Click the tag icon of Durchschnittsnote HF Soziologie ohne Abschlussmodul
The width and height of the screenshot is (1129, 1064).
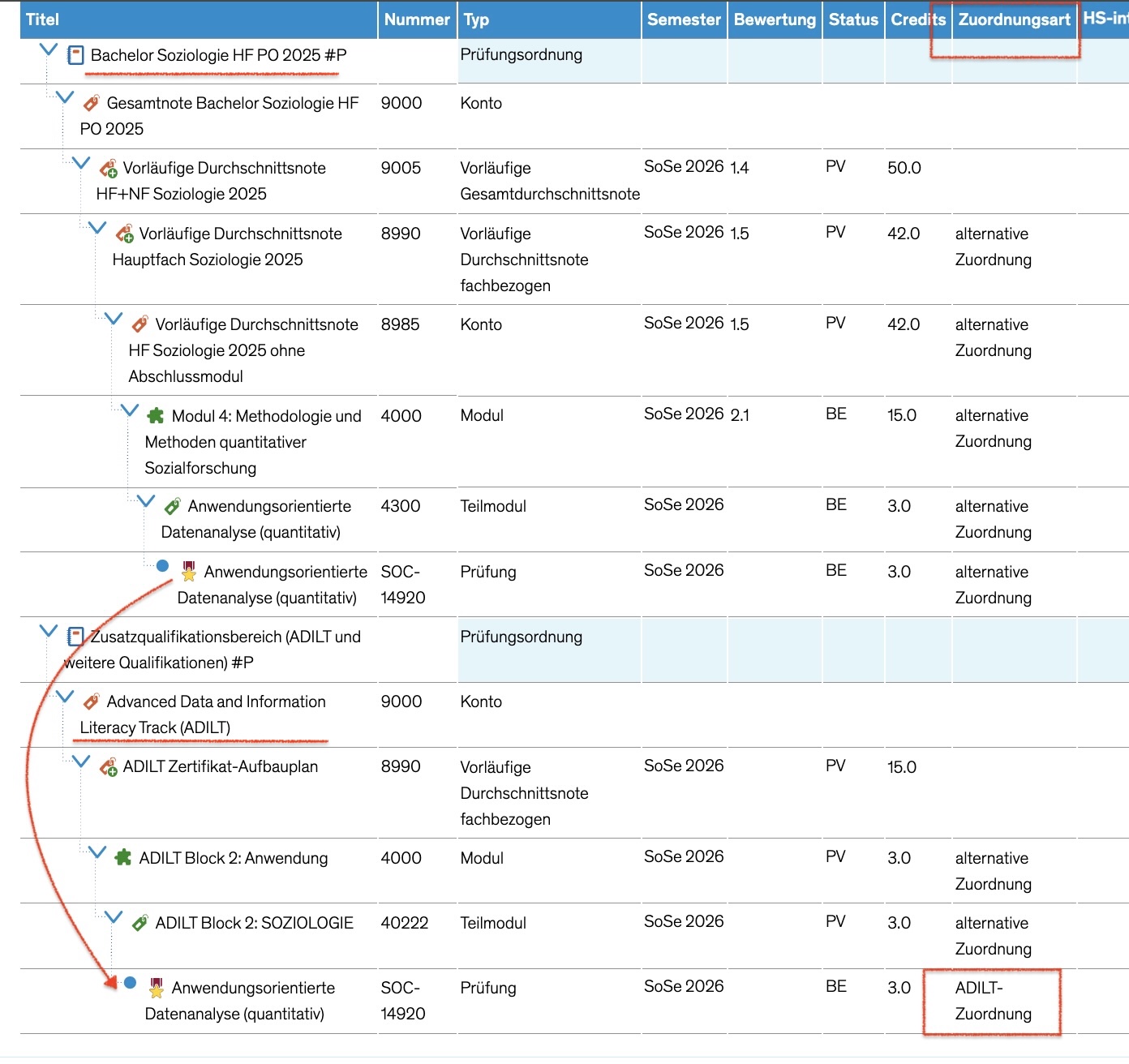tap(140, 324)
